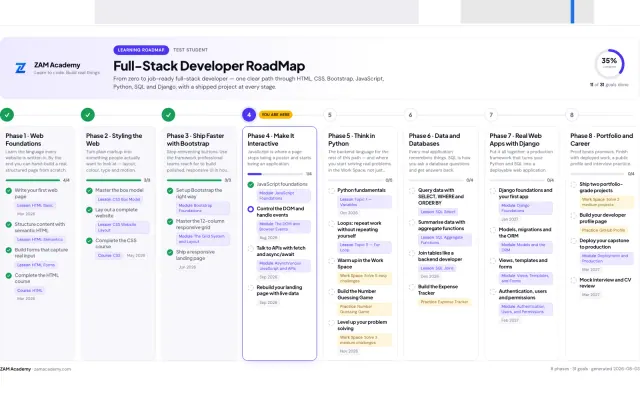The image size is (640, 400).
Task: Click check icon beside 'Master the box model'
Action: pyautogui.click(x=89, y=191)
